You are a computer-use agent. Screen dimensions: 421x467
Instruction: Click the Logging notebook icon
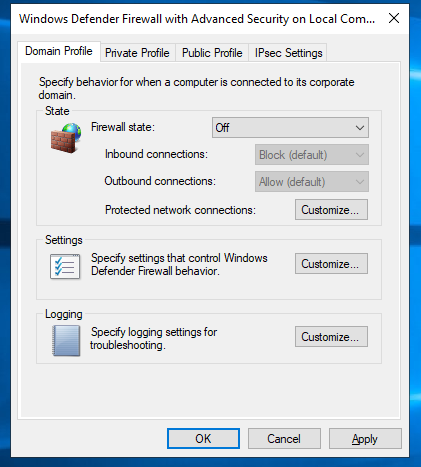point(66,341)
